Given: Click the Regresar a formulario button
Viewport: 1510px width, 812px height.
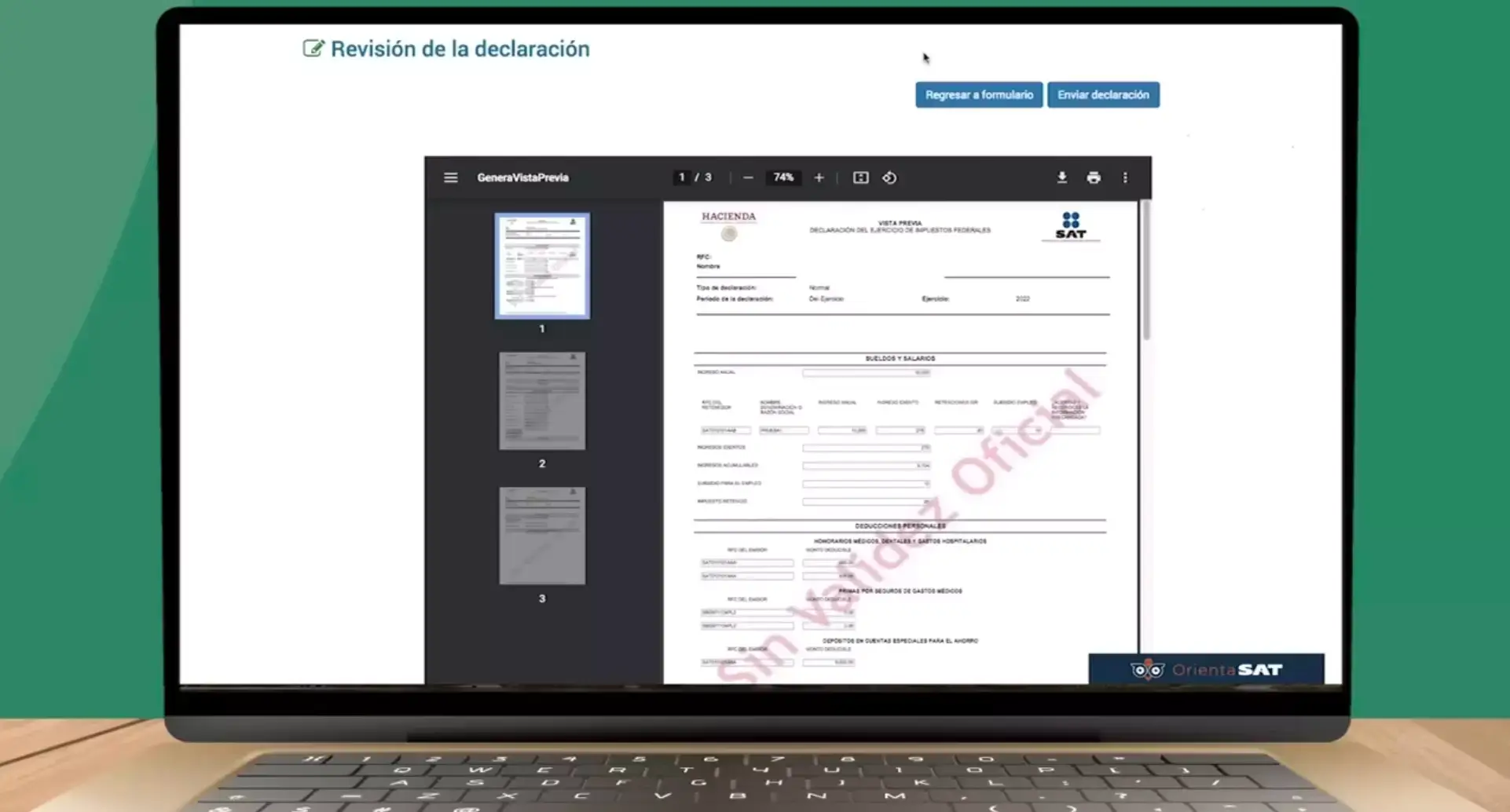Looking at the screenshot, I should point(979,95).
